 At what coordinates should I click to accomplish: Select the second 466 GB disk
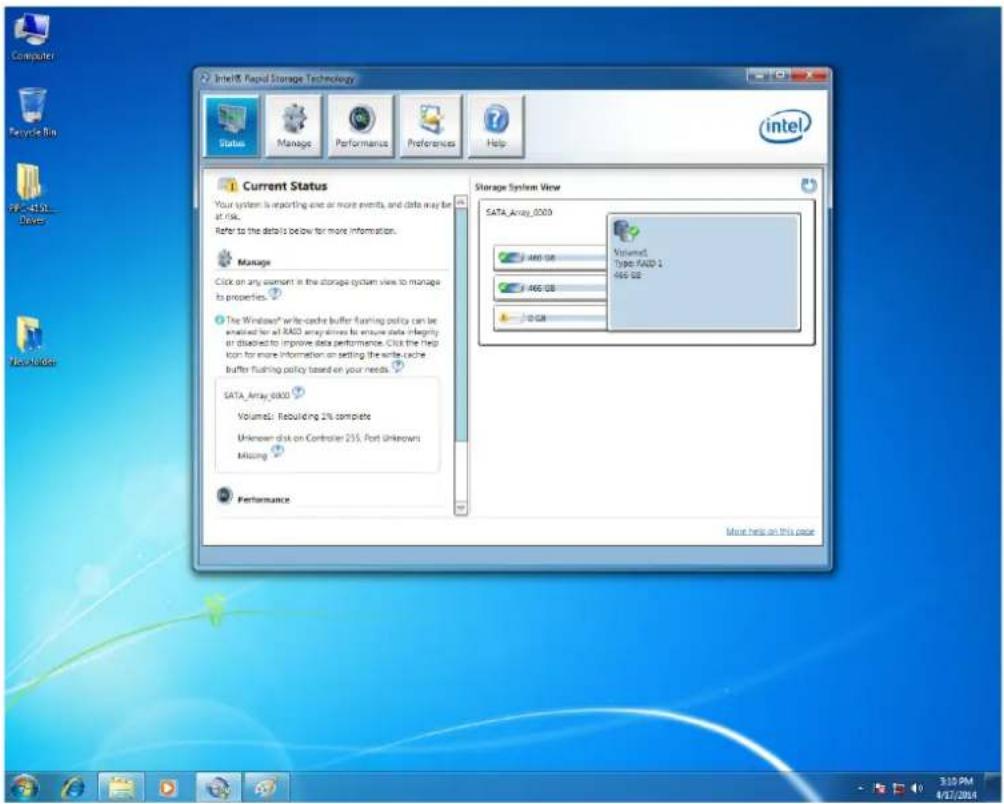[551, 288]
